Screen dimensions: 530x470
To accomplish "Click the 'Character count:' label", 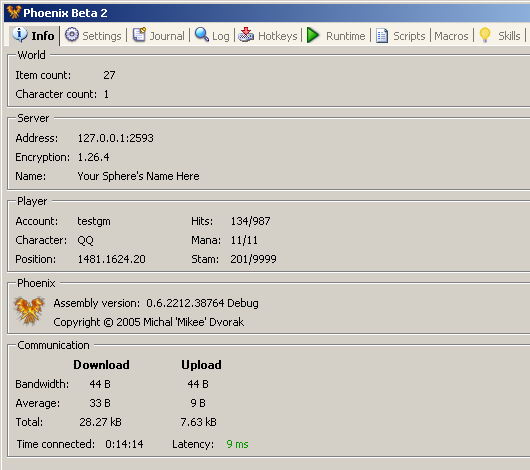I will pyautogui.click(x=56, y=94).
